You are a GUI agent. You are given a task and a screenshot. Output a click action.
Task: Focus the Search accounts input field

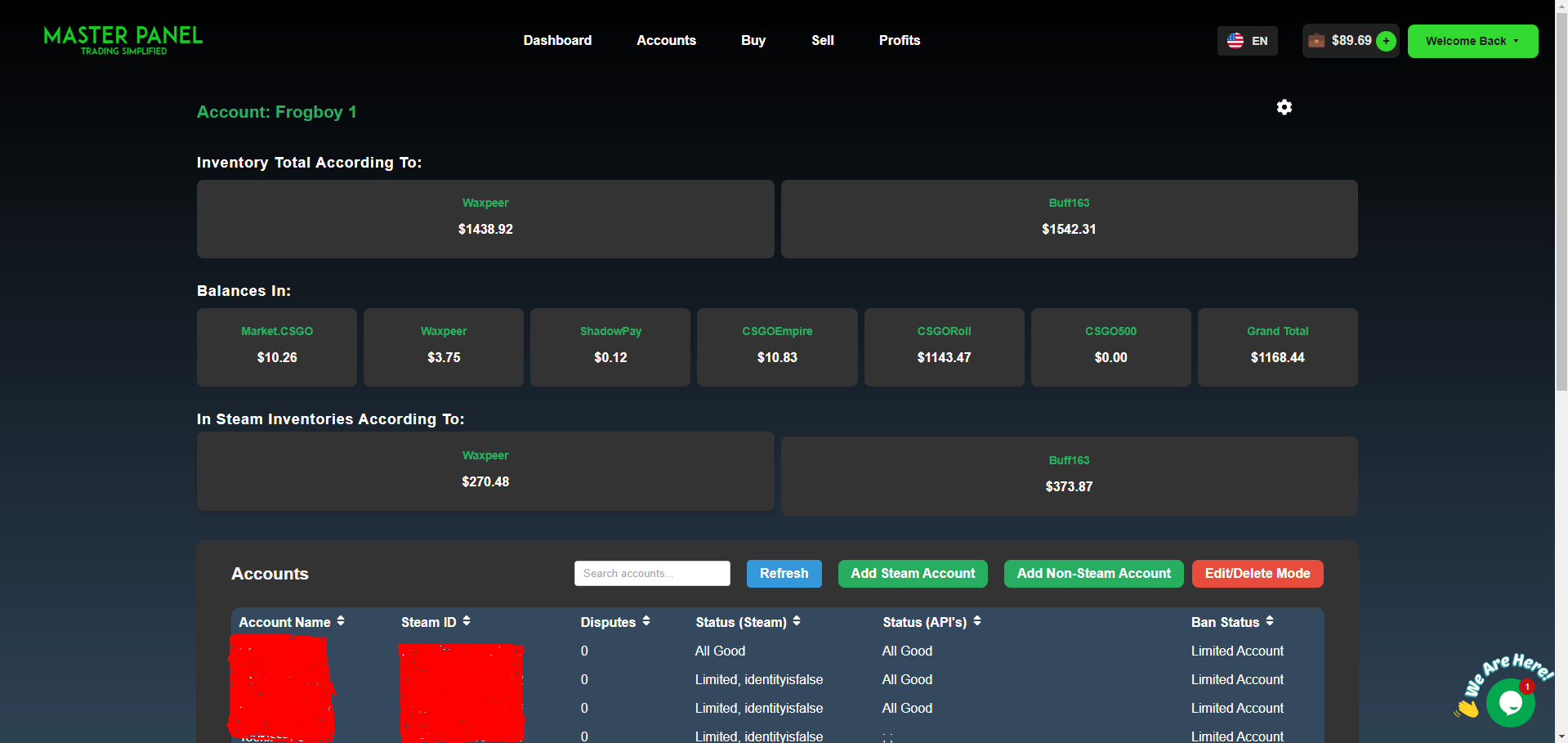652,573
